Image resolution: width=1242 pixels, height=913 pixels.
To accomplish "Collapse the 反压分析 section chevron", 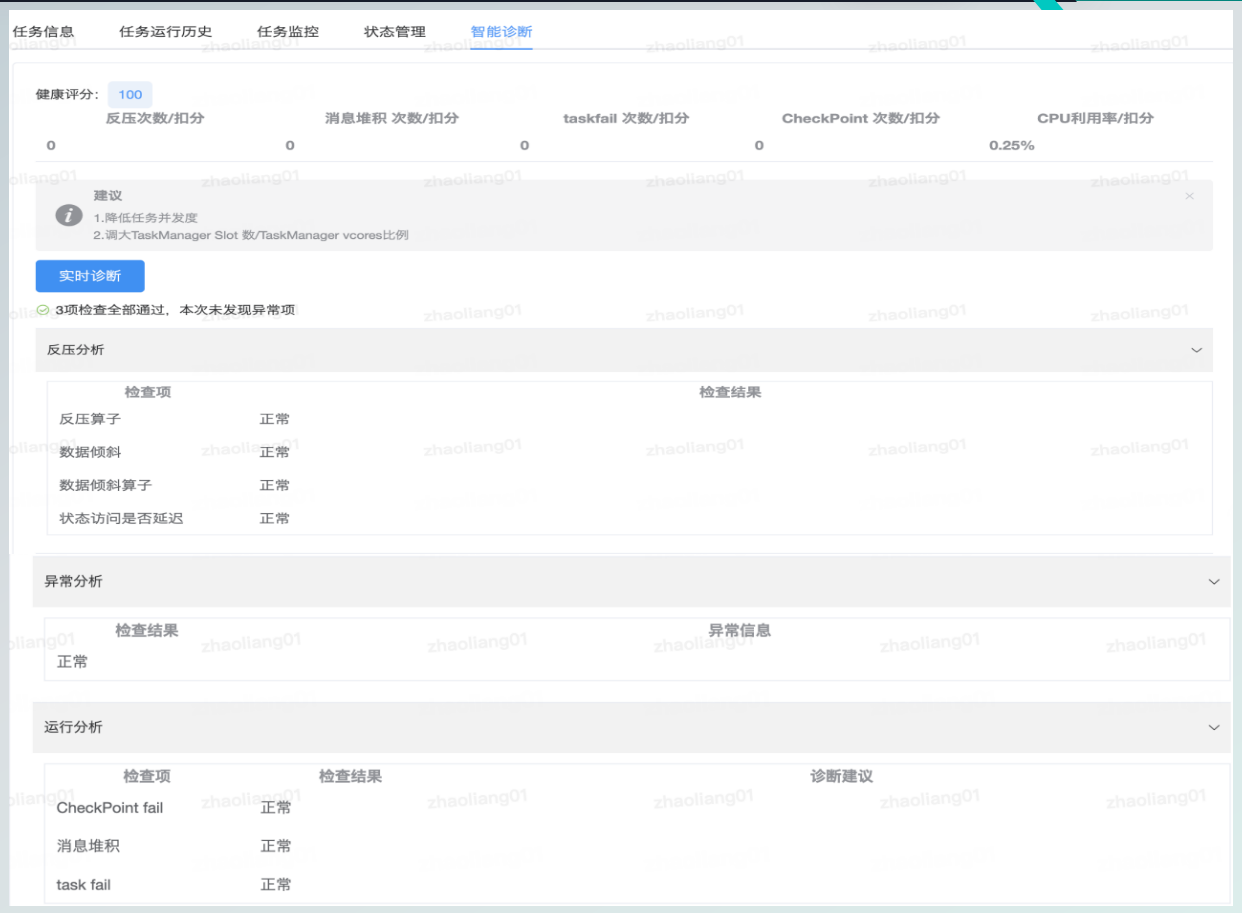I will 1196,350.
